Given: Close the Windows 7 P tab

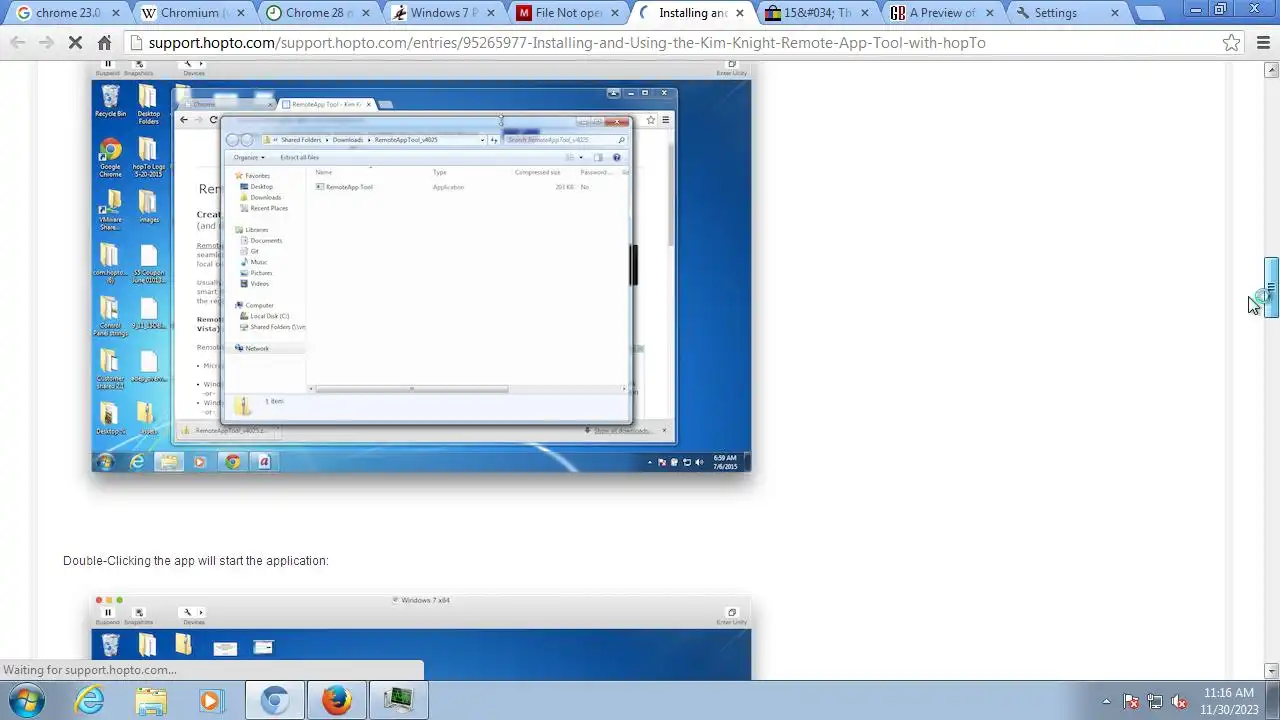Looking at the screenshot, I should click(490, 13).
